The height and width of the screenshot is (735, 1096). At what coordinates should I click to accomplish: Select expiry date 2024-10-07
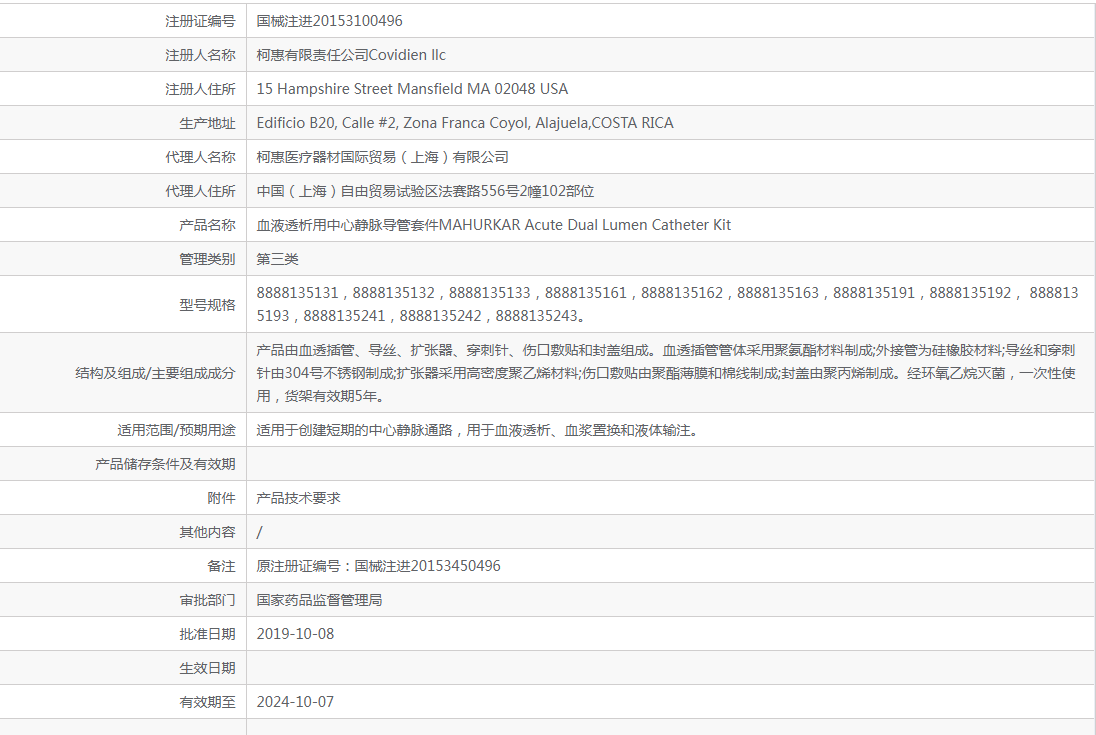click(295, 702)
